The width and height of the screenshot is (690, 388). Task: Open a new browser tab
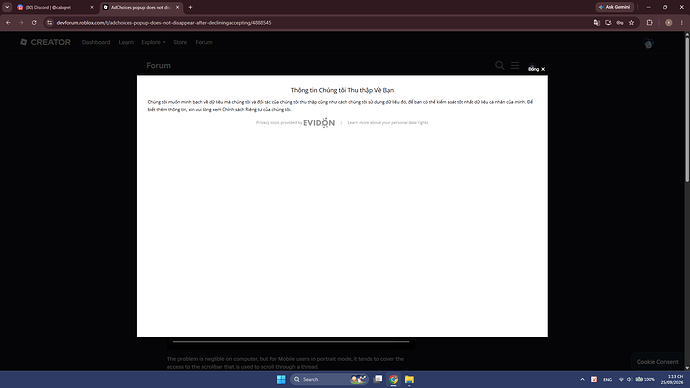(x=190, y=7)
